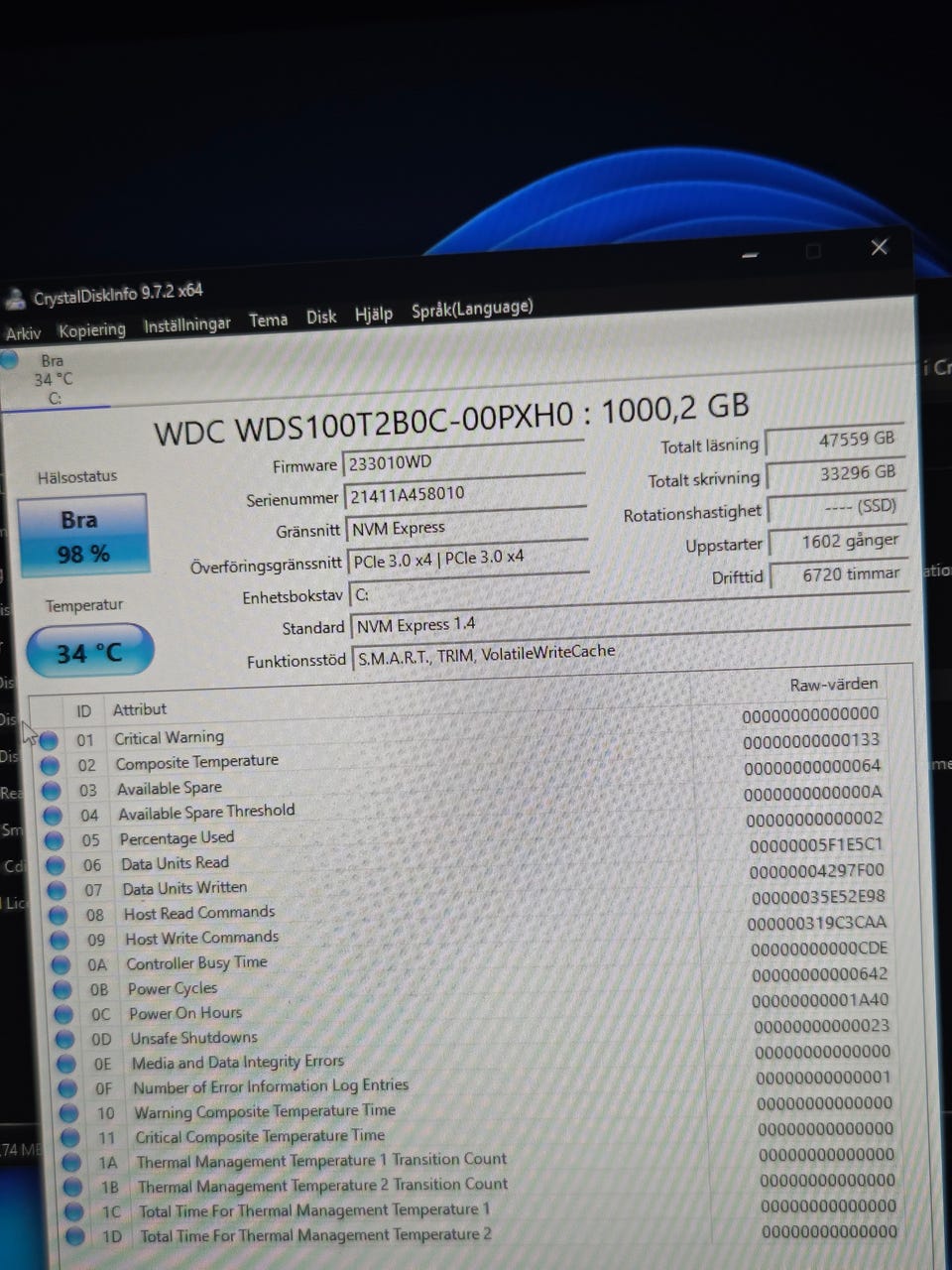Minimize the CrystalDiskInfo window
The height and width of the screenshot is (1270, 952).
click(x=750, y=255)
